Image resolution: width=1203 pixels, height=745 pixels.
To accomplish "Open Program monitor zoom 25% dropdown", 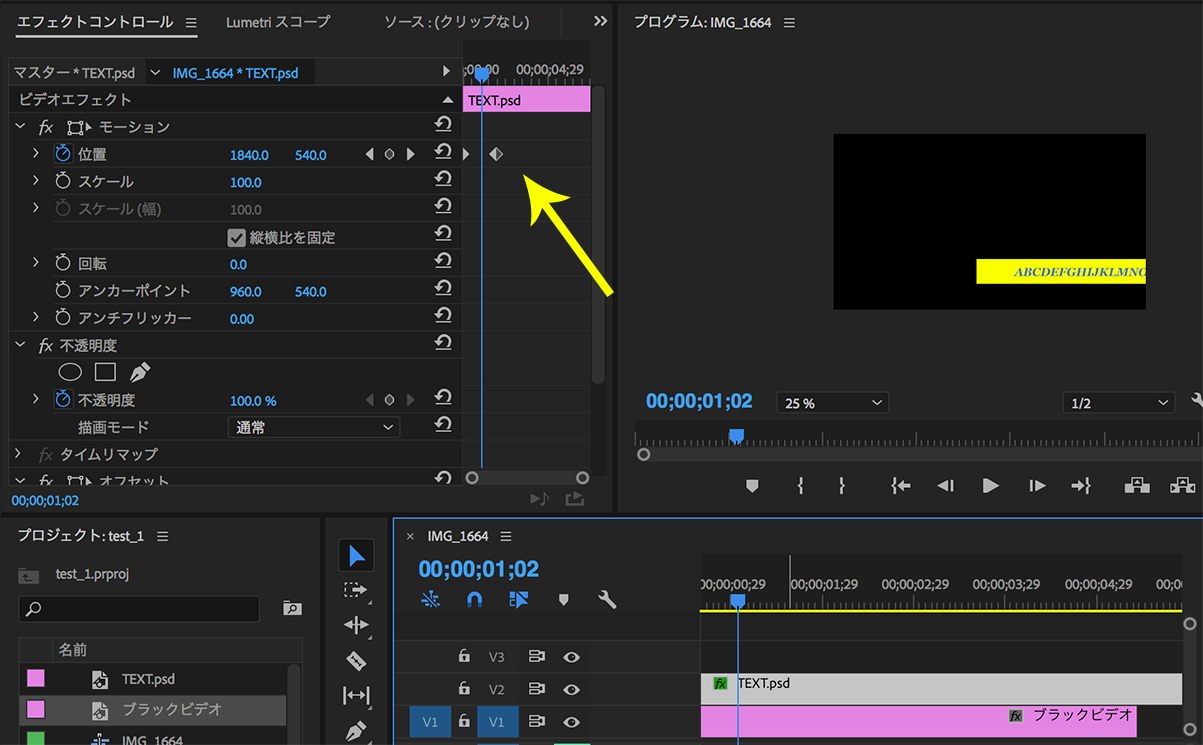I will 832,402.
